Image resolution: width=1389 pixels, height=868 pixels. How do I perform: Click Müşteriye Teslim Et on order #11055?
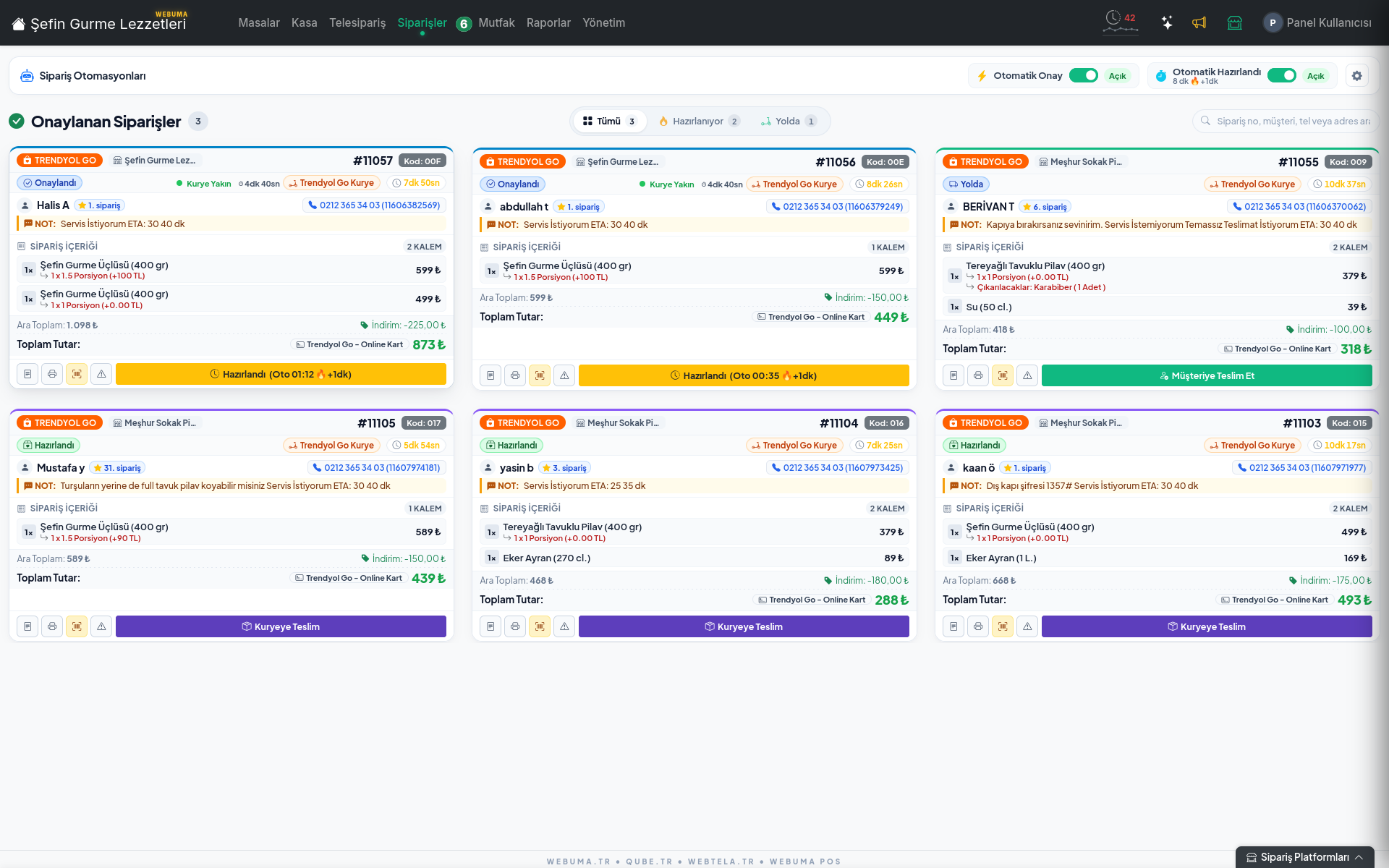tap(1207, 375)
